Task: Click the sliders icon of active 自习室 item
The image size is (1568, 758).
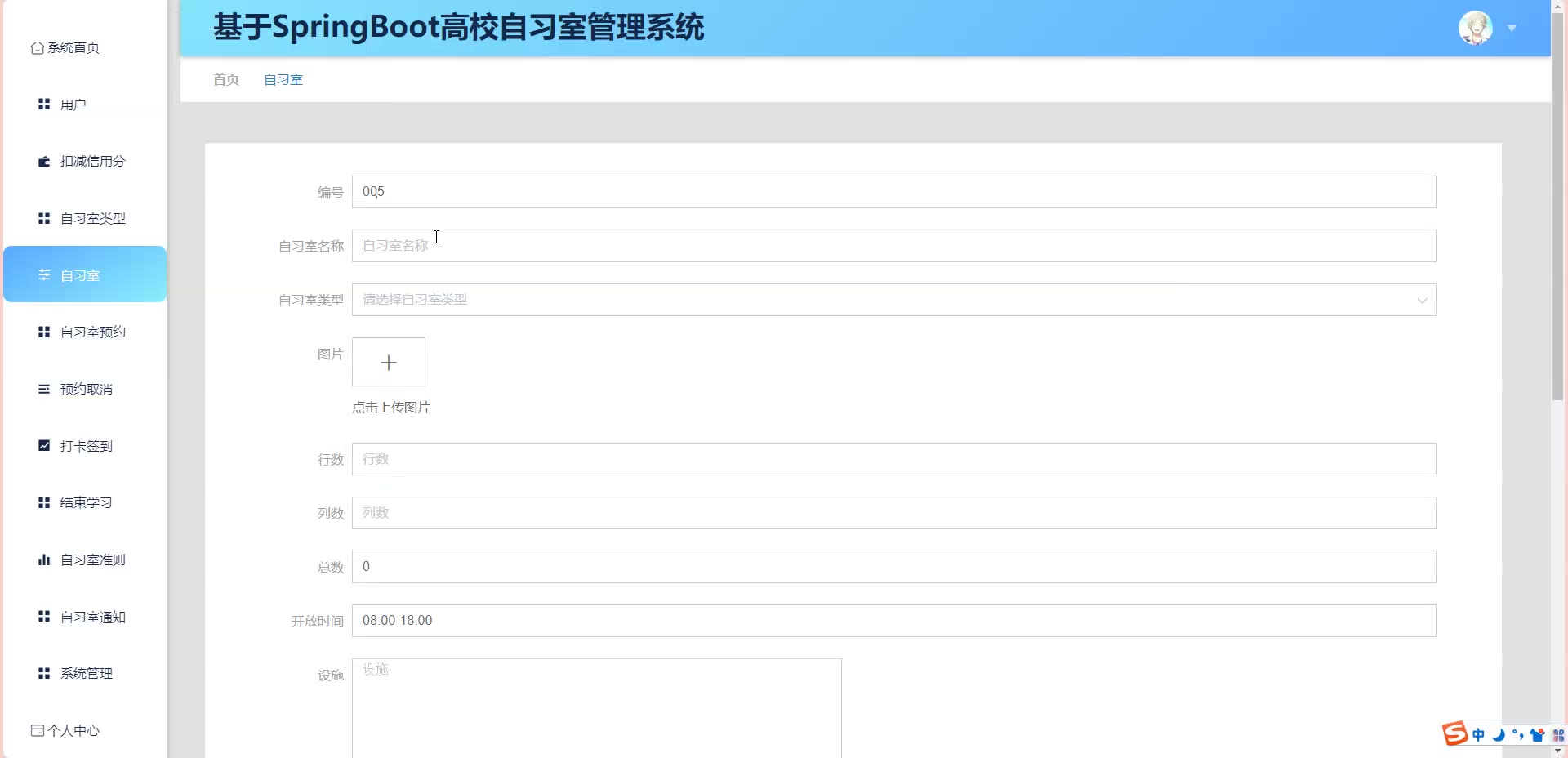Action: click(x=44, y=275)
